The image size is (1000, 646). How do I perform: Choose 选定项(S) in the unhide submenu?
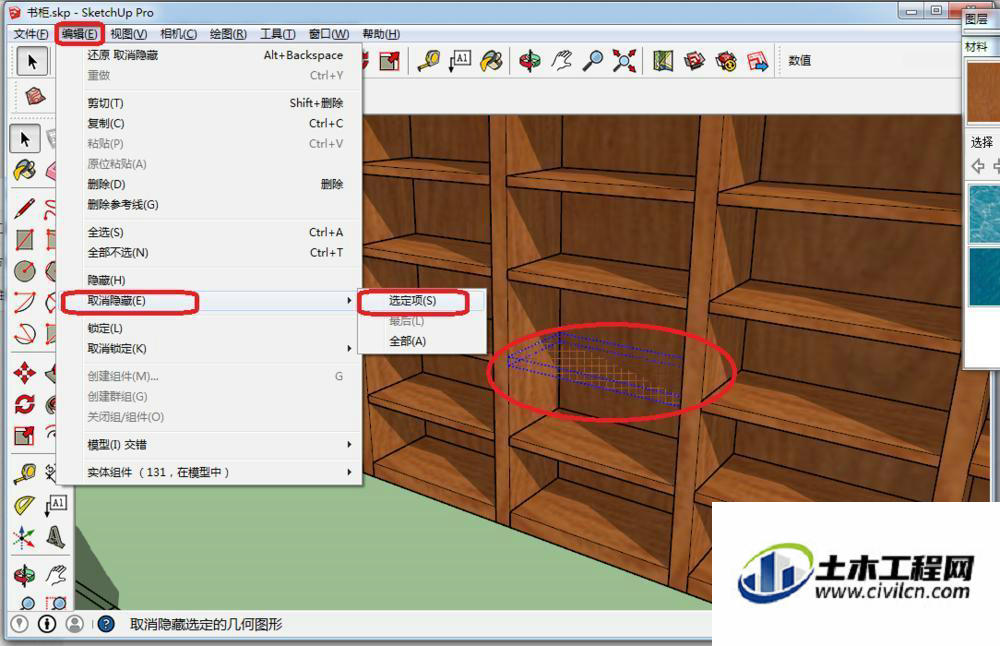click(422, 300)
